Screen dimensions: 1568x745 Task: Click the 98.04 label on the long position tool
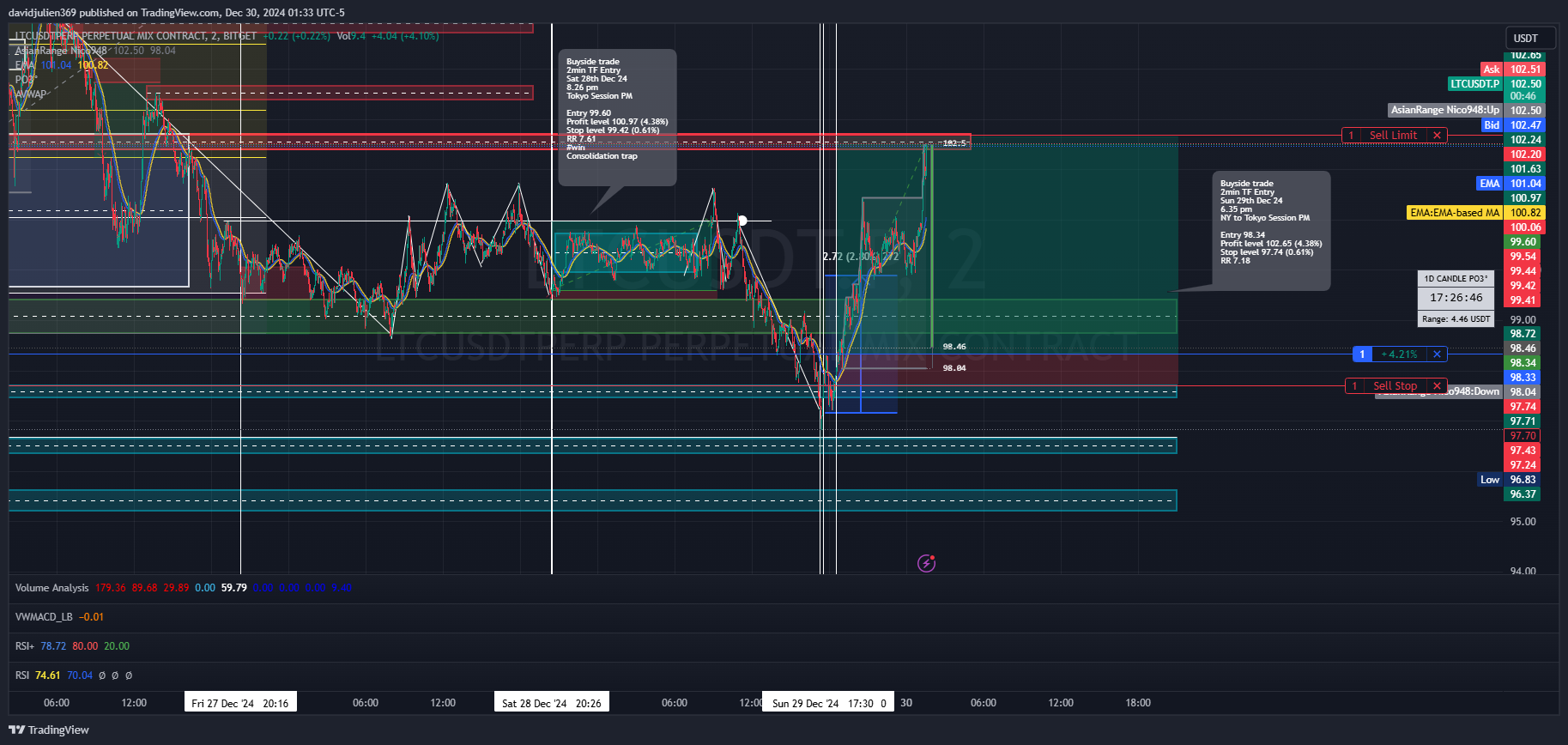[x=954, y=368]
